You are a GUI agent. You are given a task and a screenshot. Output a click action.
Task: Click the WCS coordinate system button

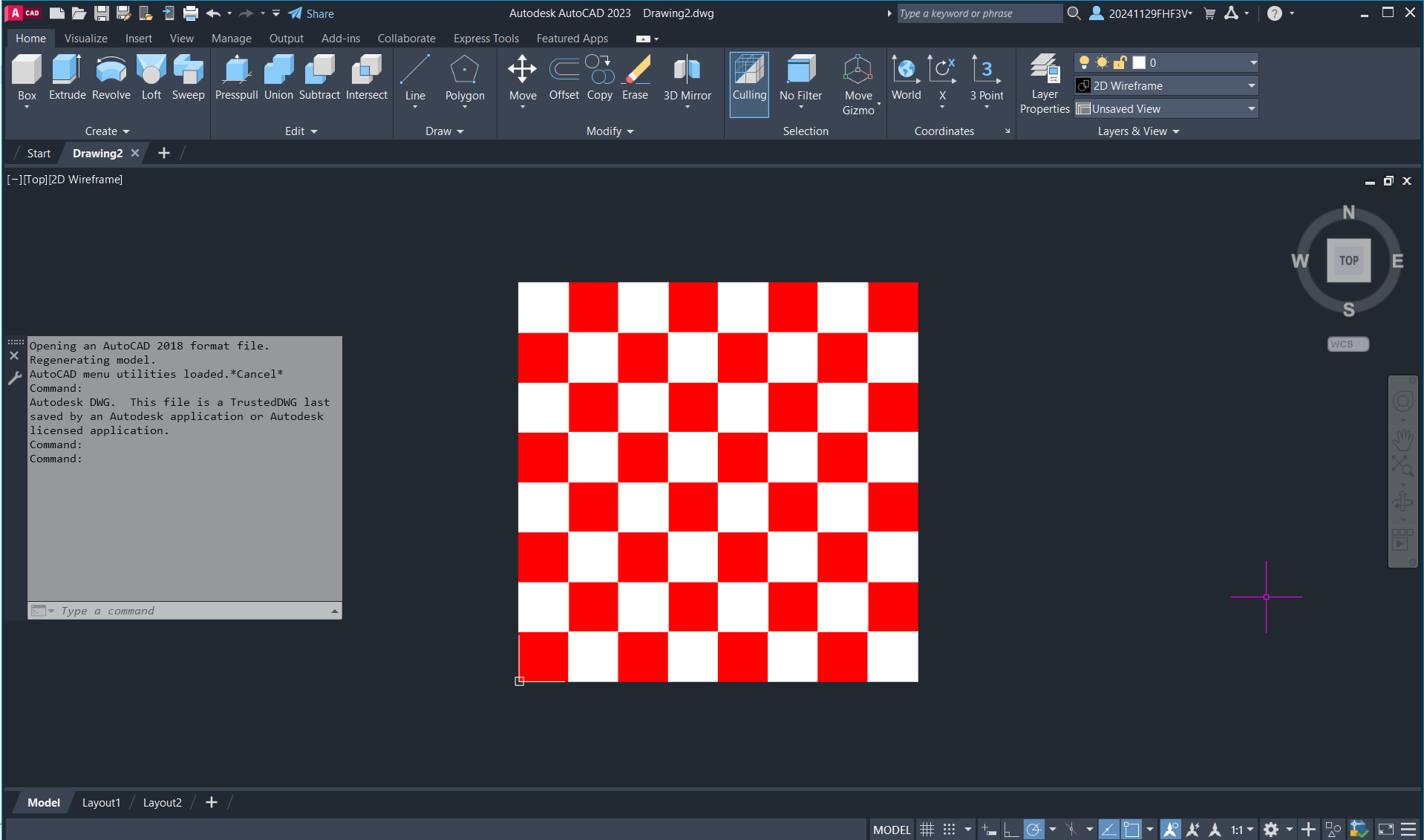tap(1347, 344)
